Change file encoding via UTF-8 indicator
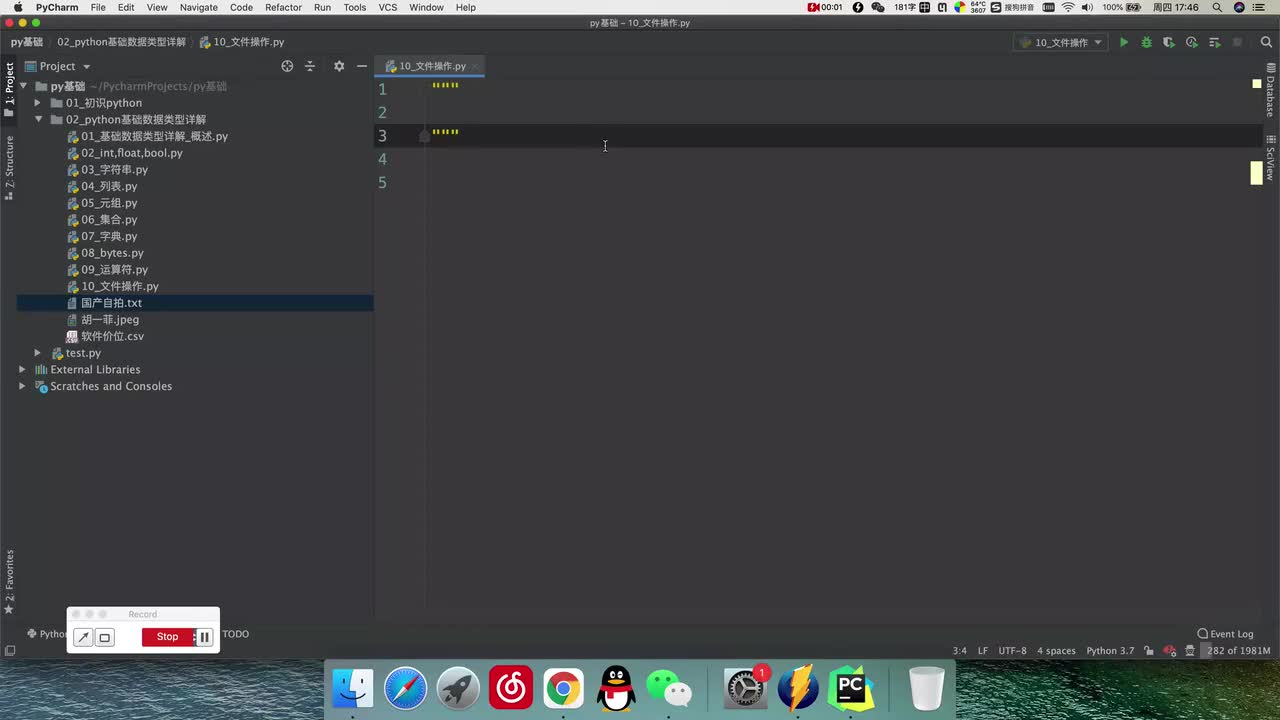Screen dimensions: 1280x720 (1012, 651)
